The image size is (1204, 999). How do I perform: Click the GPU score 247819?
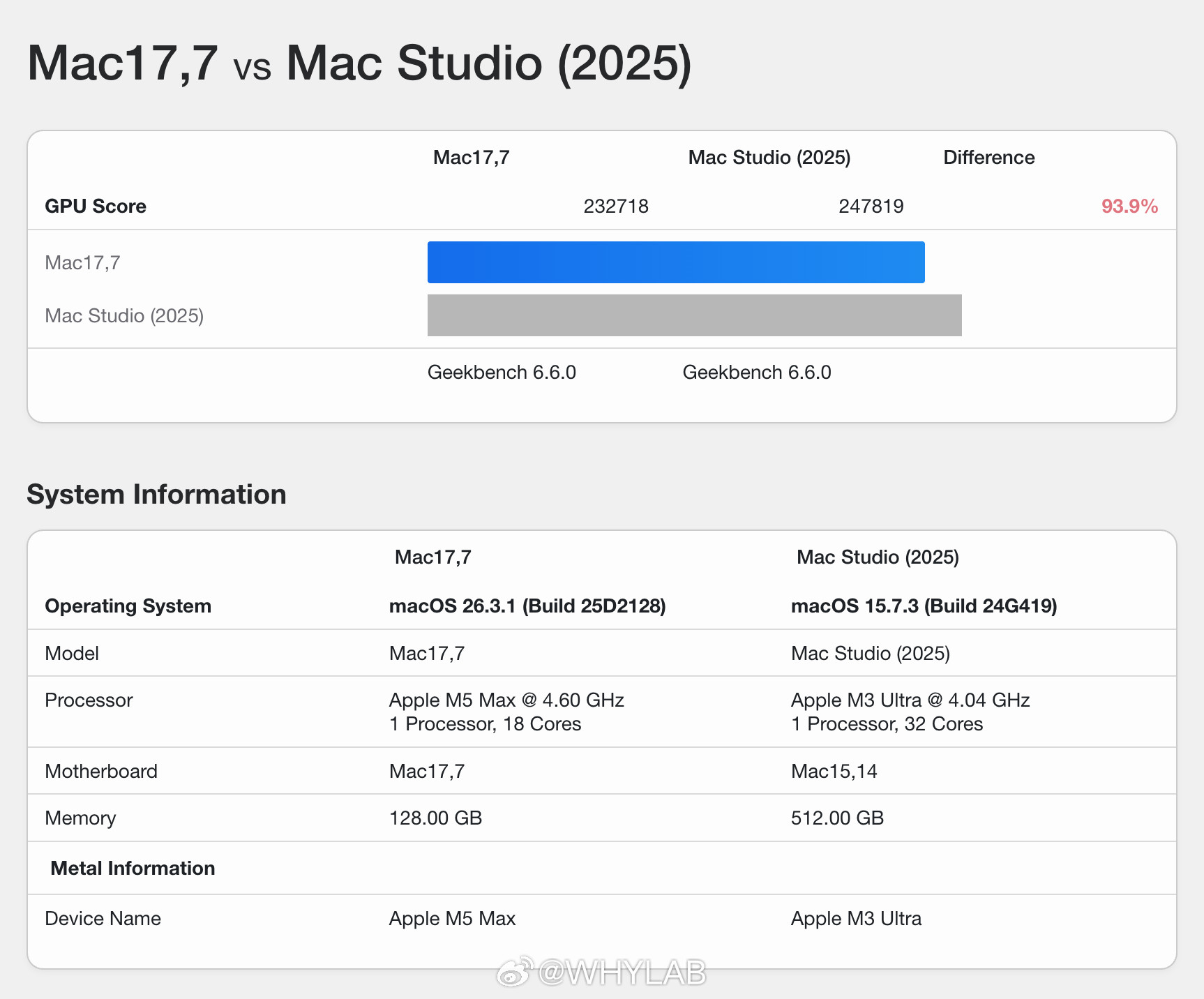click(x=871, y=206)
